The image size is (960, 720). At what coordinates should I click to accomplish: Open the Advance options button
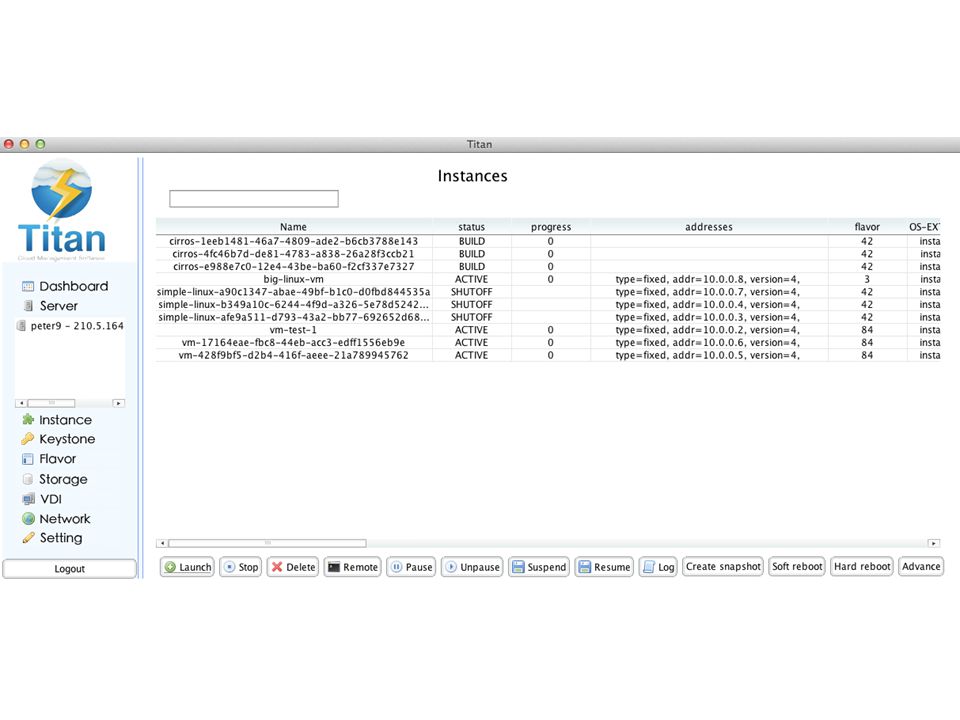point(920,566)
